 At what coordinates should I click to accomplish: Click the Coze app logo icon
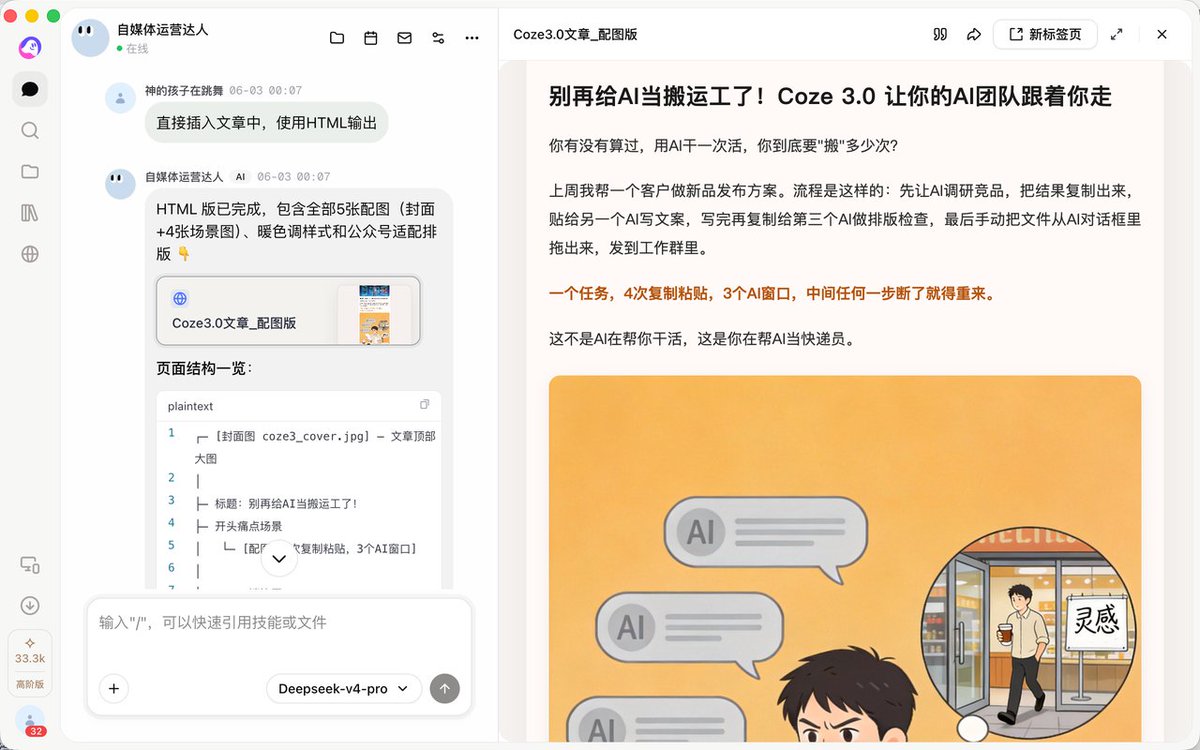pos(30,46)
